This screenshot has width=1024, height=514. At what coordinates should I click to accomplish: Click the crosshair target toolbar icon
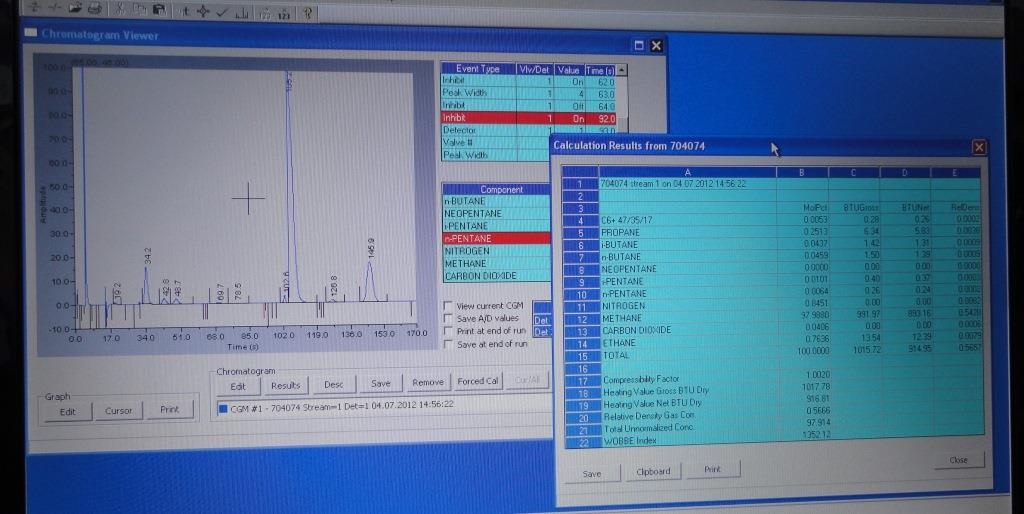pyautogui.click(x=203, y=10)
